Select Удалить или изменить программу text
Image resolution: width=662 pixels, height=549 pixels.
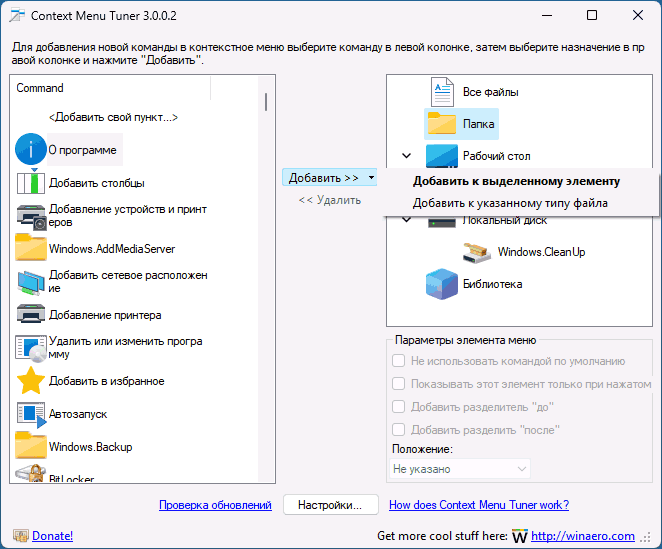[x=125, y=347]
